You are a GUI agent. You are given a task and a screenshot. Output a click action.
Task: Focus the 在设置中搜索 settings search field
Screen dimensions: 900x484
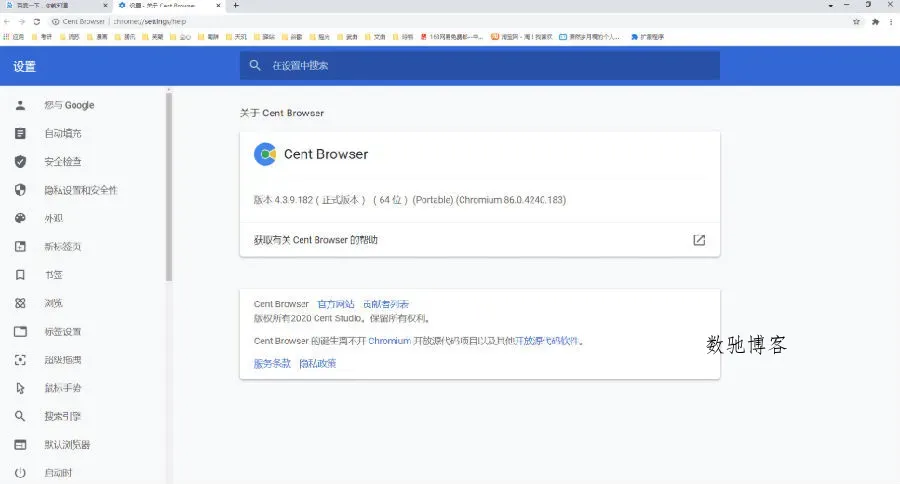pos(480,65)
